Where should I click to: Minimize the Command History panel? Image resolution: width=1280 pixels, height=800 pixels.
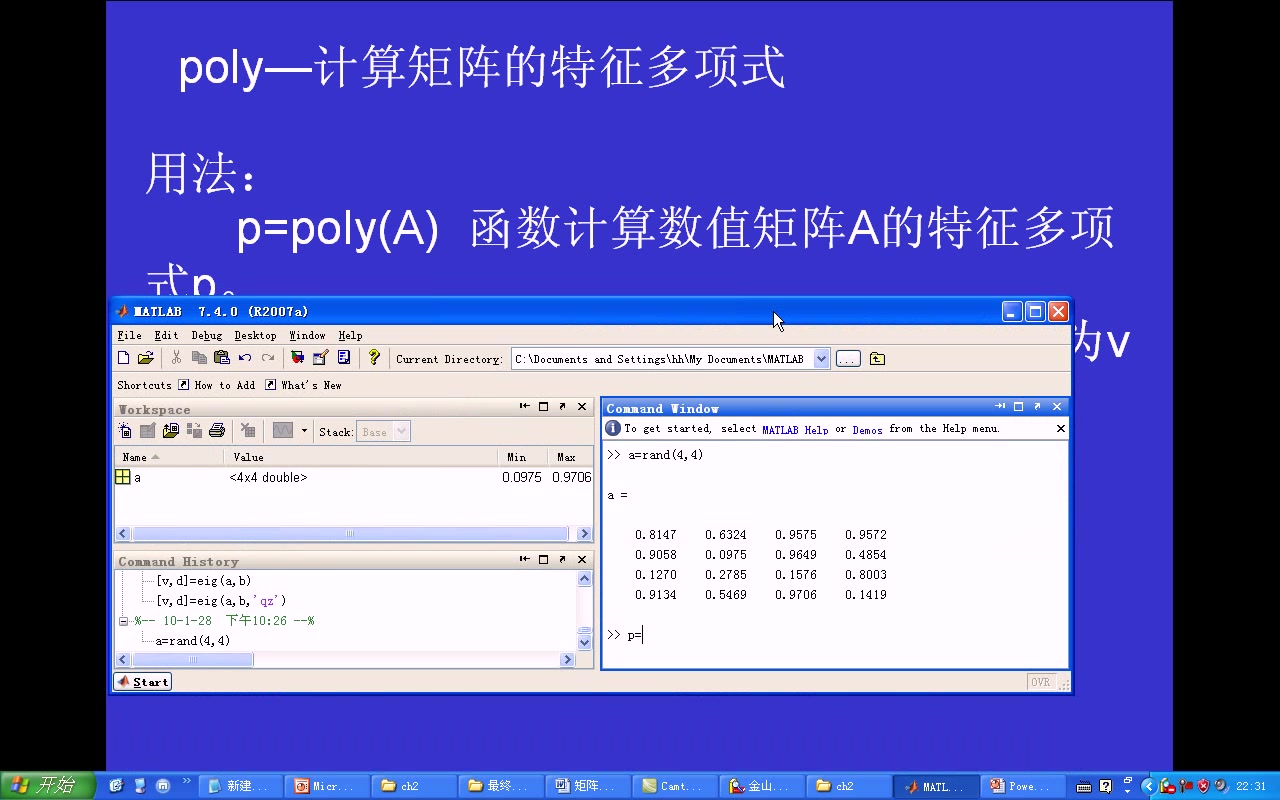pos(524,560)
